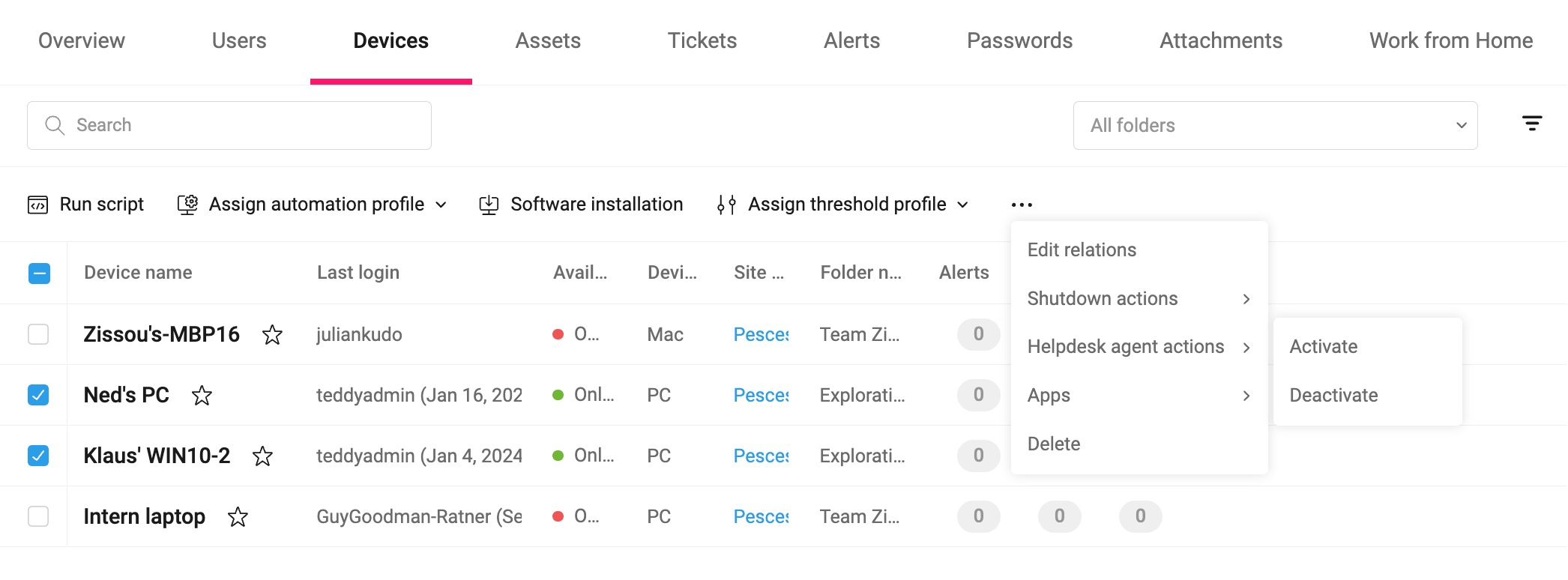
Task: Sort by the Device name column header
Action: point(138,273)
